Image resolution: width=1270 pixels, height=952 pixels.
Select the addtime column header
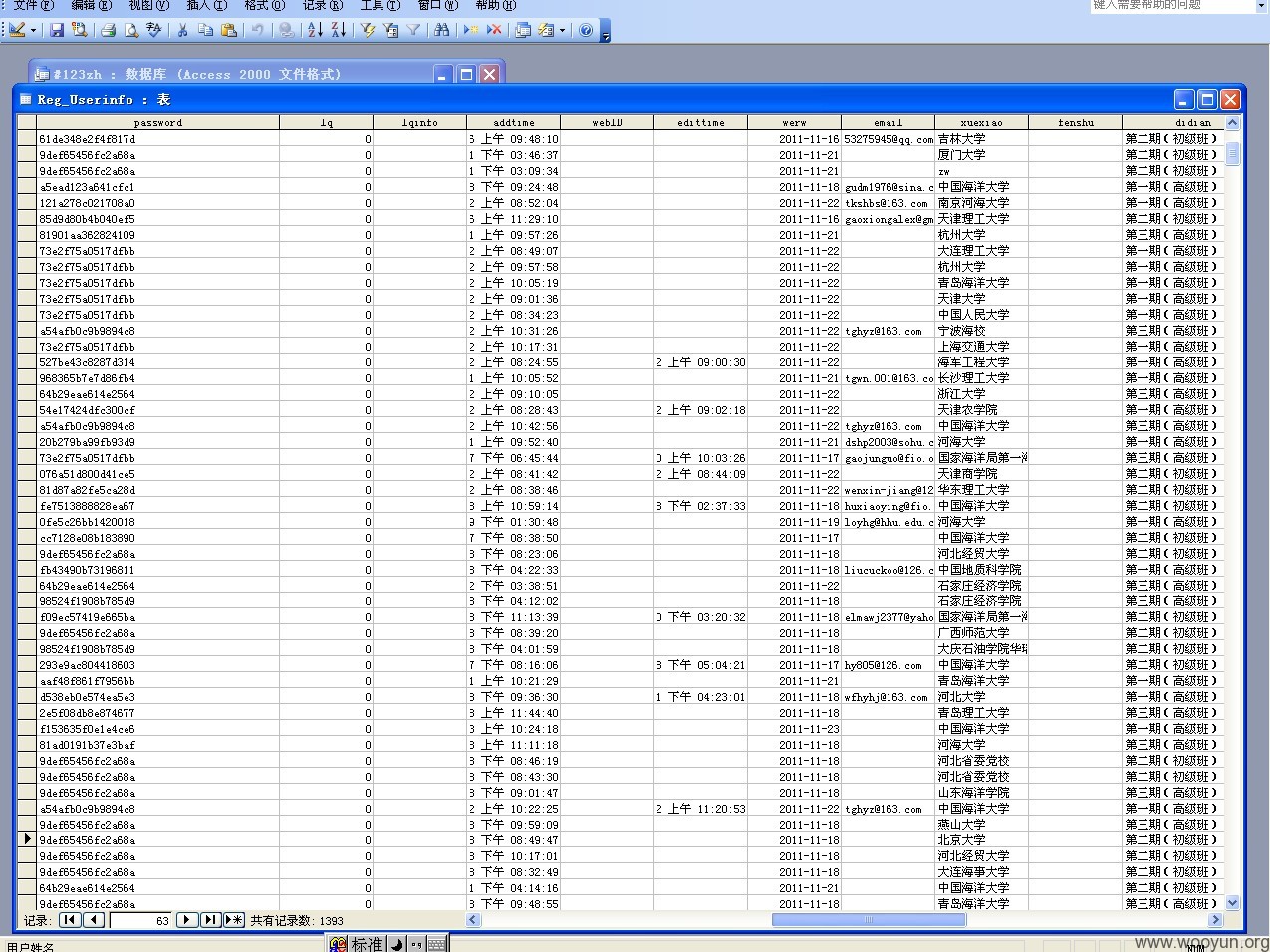point(513,122)
